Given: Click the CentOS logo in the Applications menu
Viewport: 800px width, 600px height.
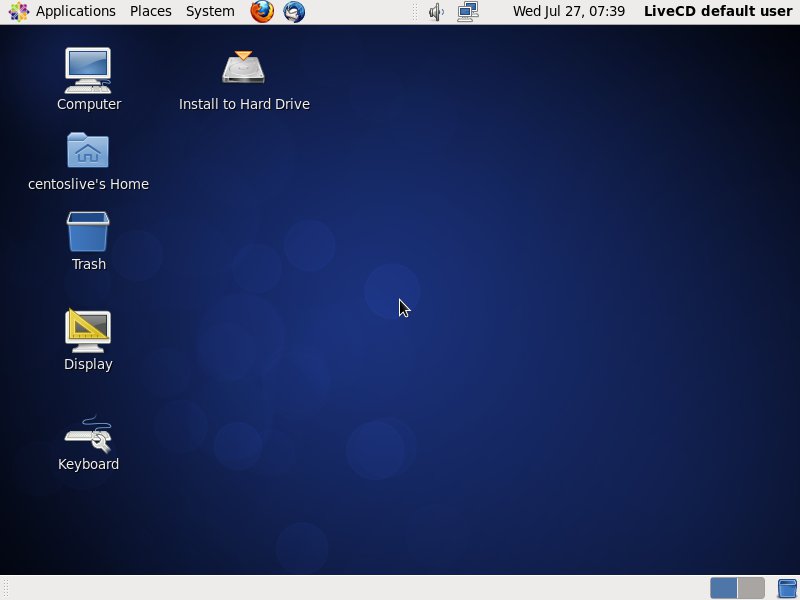Looking at the screenshot, I should point(19,11).
